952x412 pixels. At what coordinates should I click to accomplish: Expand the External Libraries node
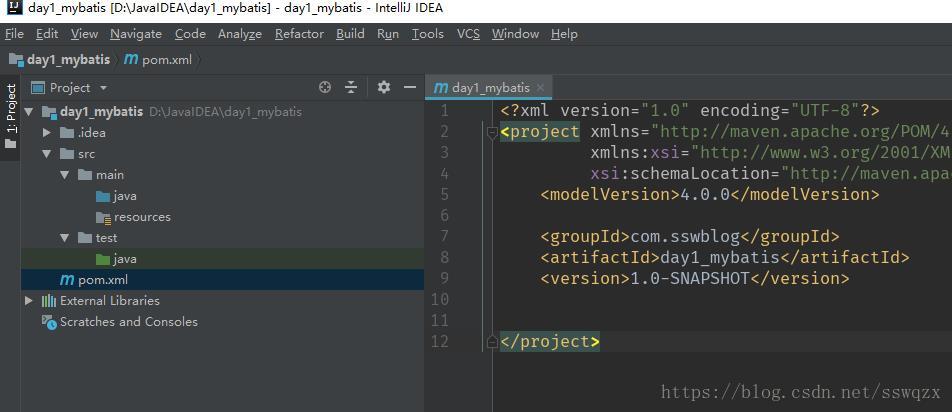point(29,301)
